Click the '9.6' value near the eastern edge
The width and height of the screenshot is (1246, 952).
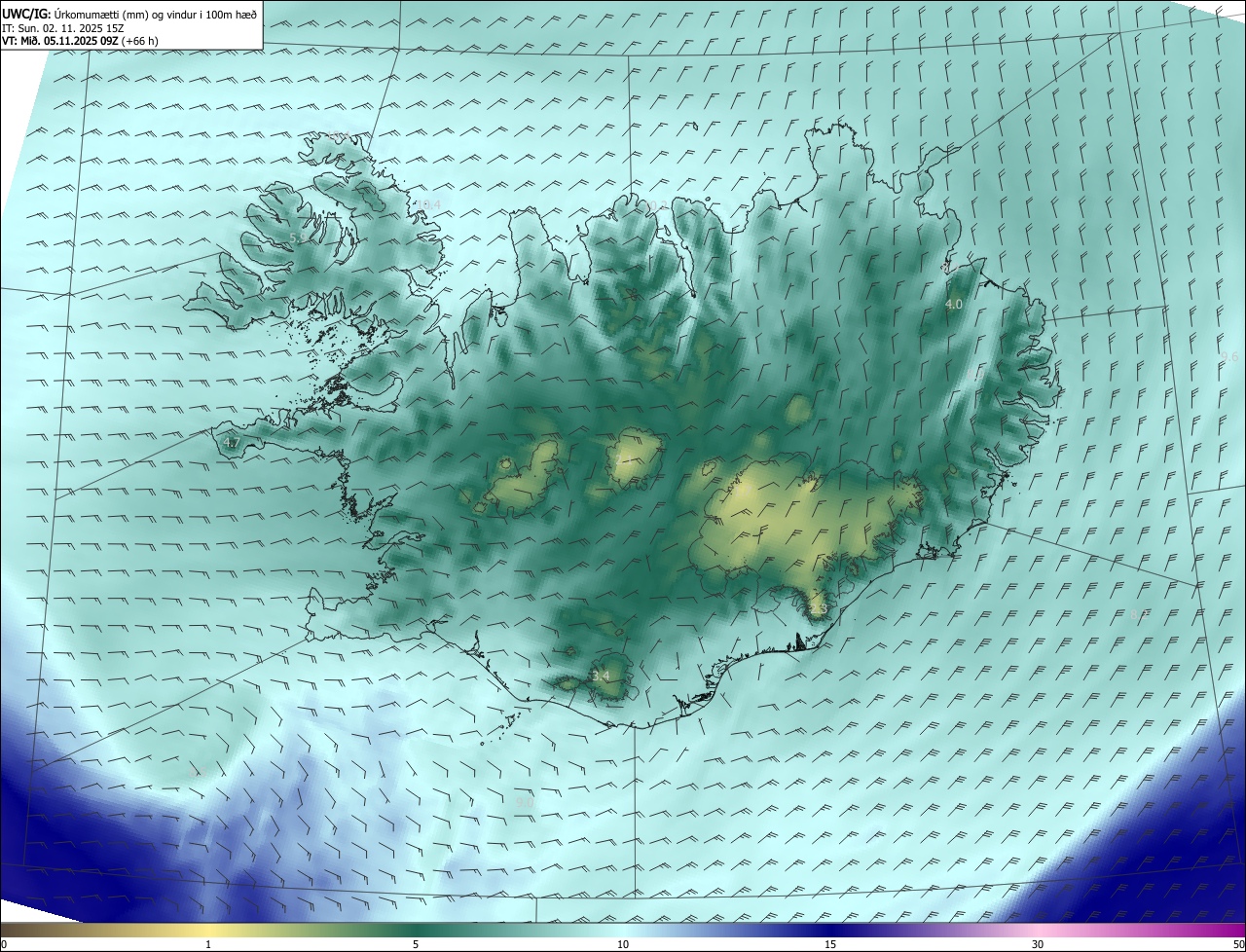coord(1228,357)
